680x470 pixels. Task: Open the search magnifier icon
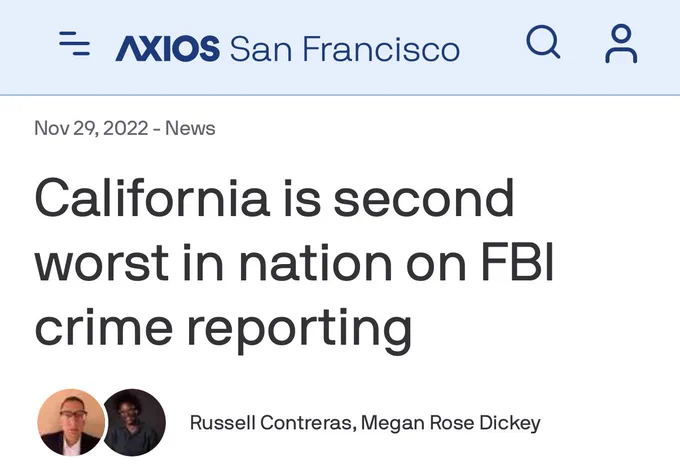point(543,43)
